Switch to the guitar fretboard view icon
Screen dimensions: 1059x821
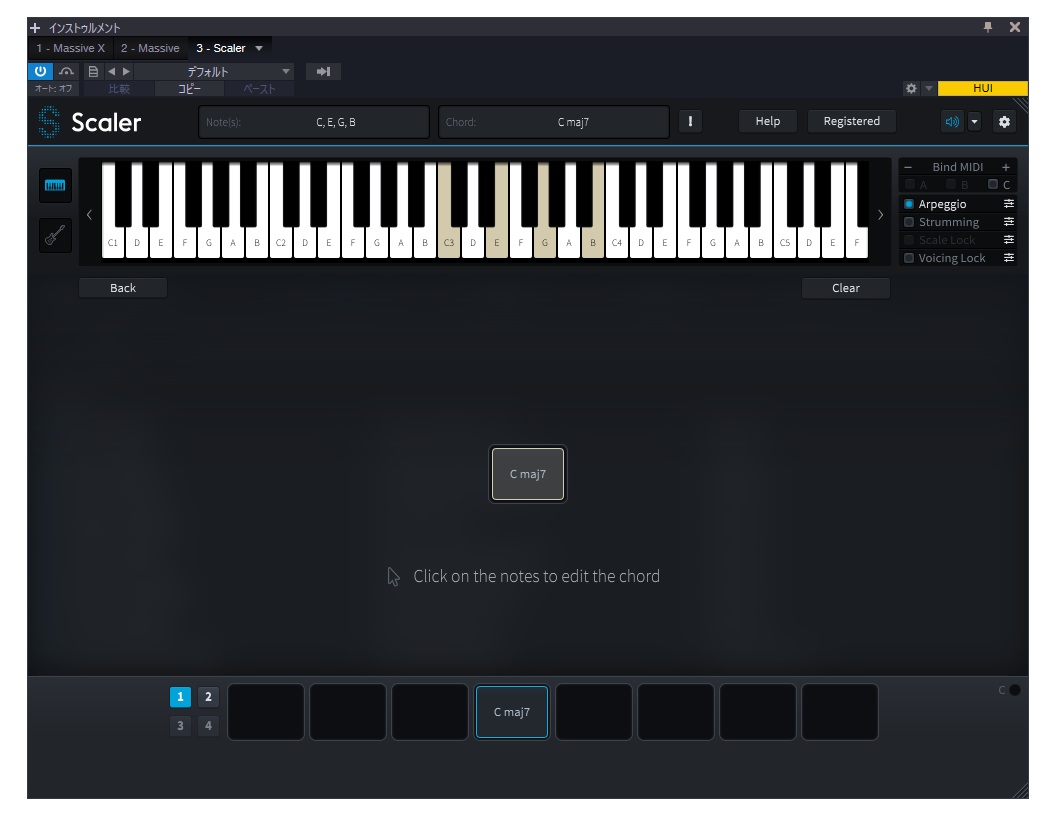[x=55, y=236]
